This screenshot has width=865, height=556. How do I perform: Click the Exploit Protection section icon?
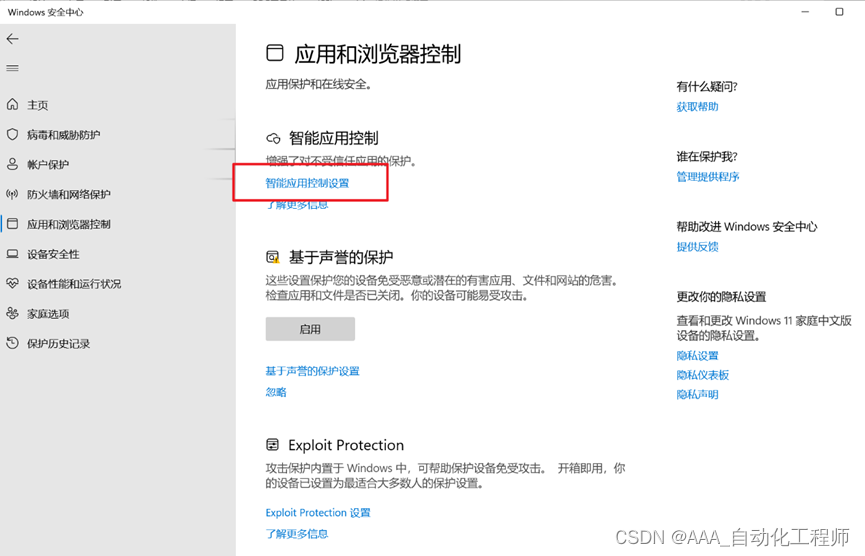click(273, 445)
